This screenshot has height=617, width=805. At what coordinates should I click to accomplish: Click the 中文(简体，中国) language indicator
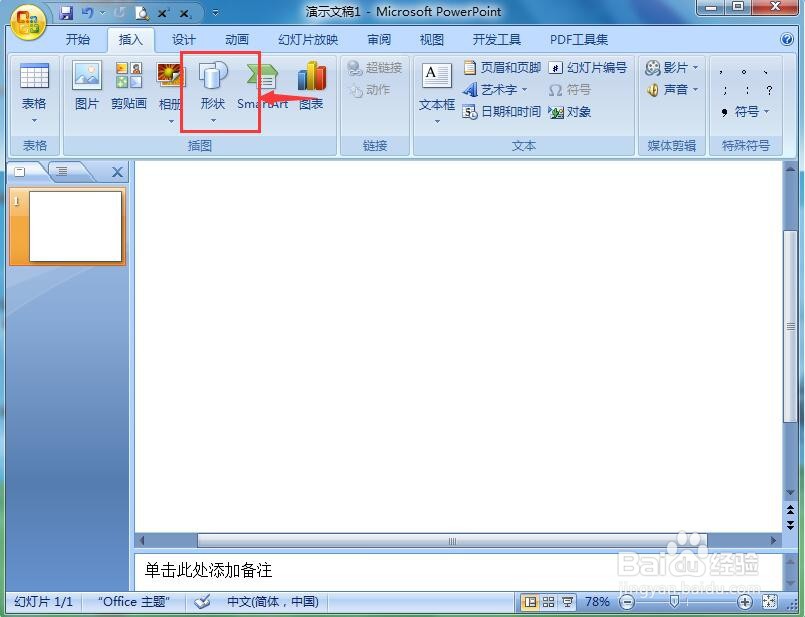coord(273,602)
